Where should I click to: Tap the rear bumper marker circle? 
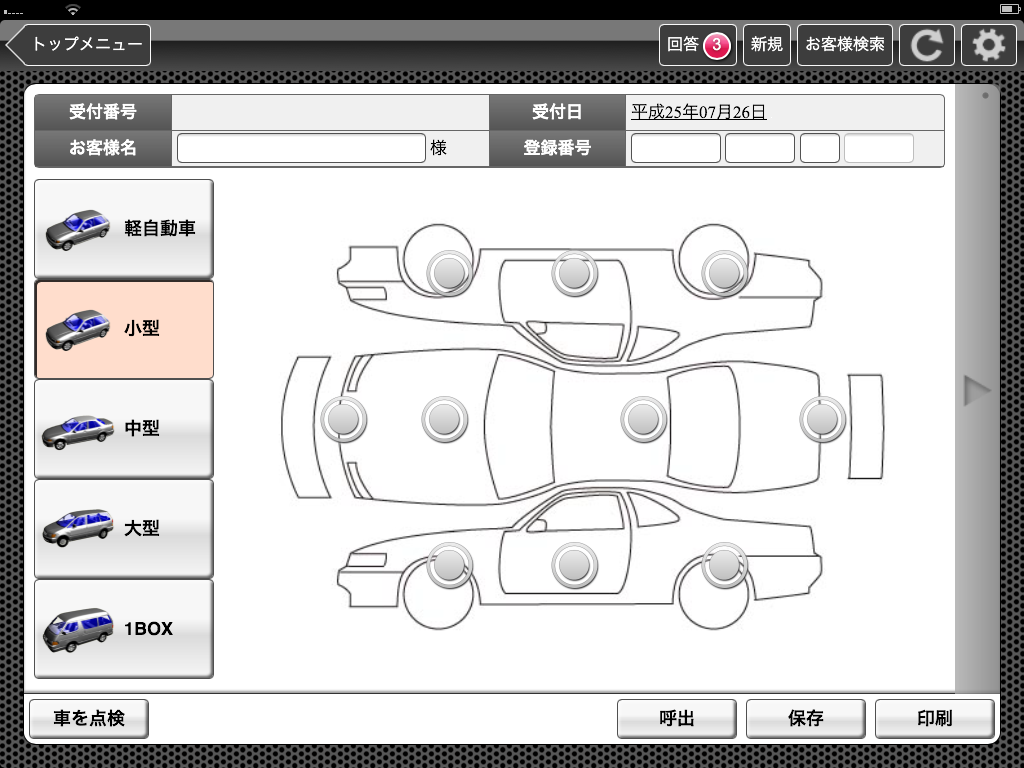[x=822, y=419]
